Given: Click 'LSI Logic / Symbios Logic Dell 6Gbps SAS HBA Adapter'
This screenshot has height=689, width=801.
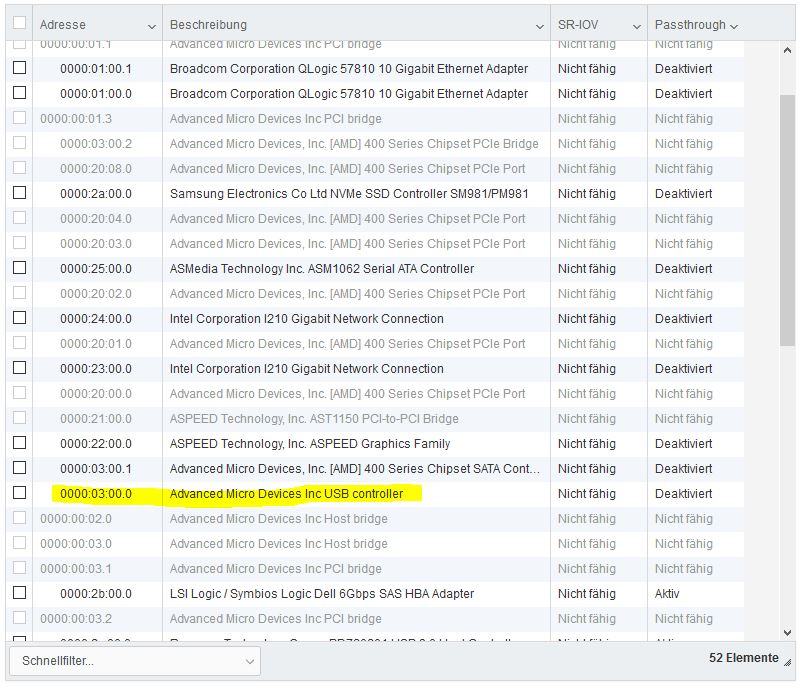Looking at the screenshot, I should [322, 593].
